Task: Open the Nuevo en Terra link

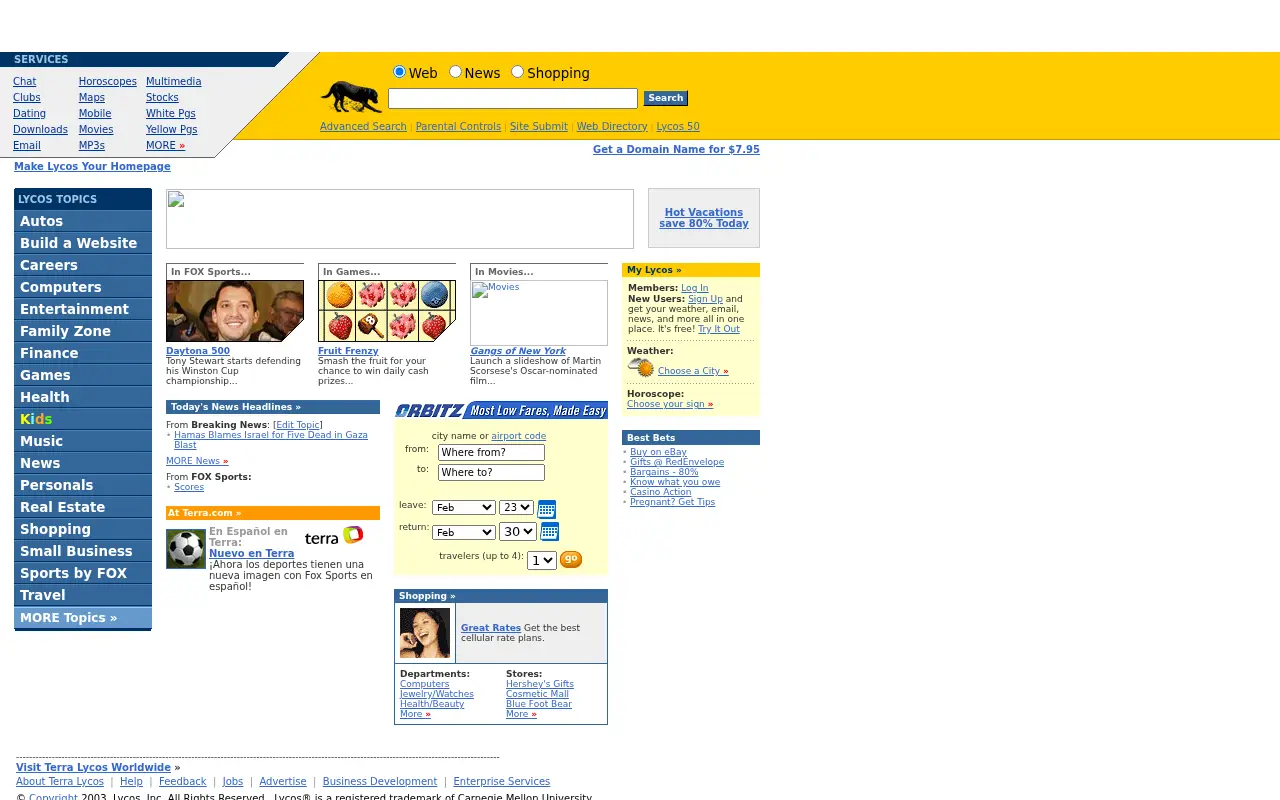Action: [252, 554]
